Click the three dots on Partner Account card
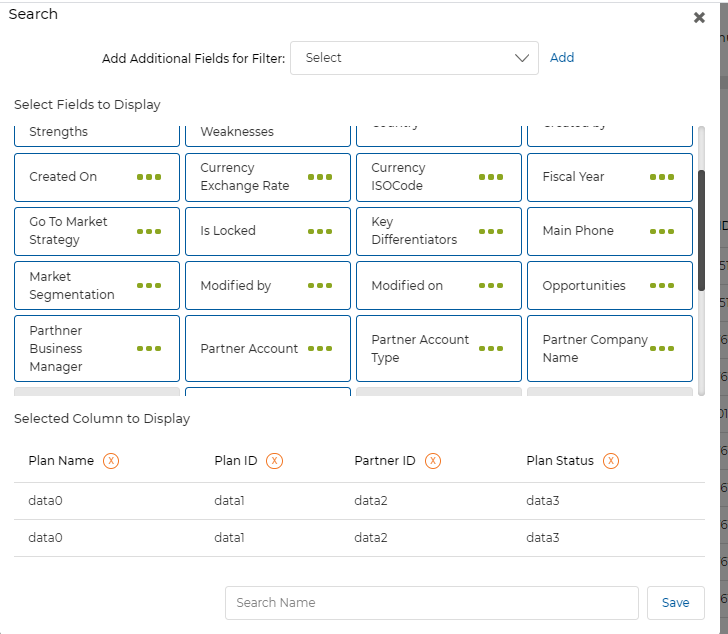Screen dimensions: 728x634 click(x=320, y=349)
